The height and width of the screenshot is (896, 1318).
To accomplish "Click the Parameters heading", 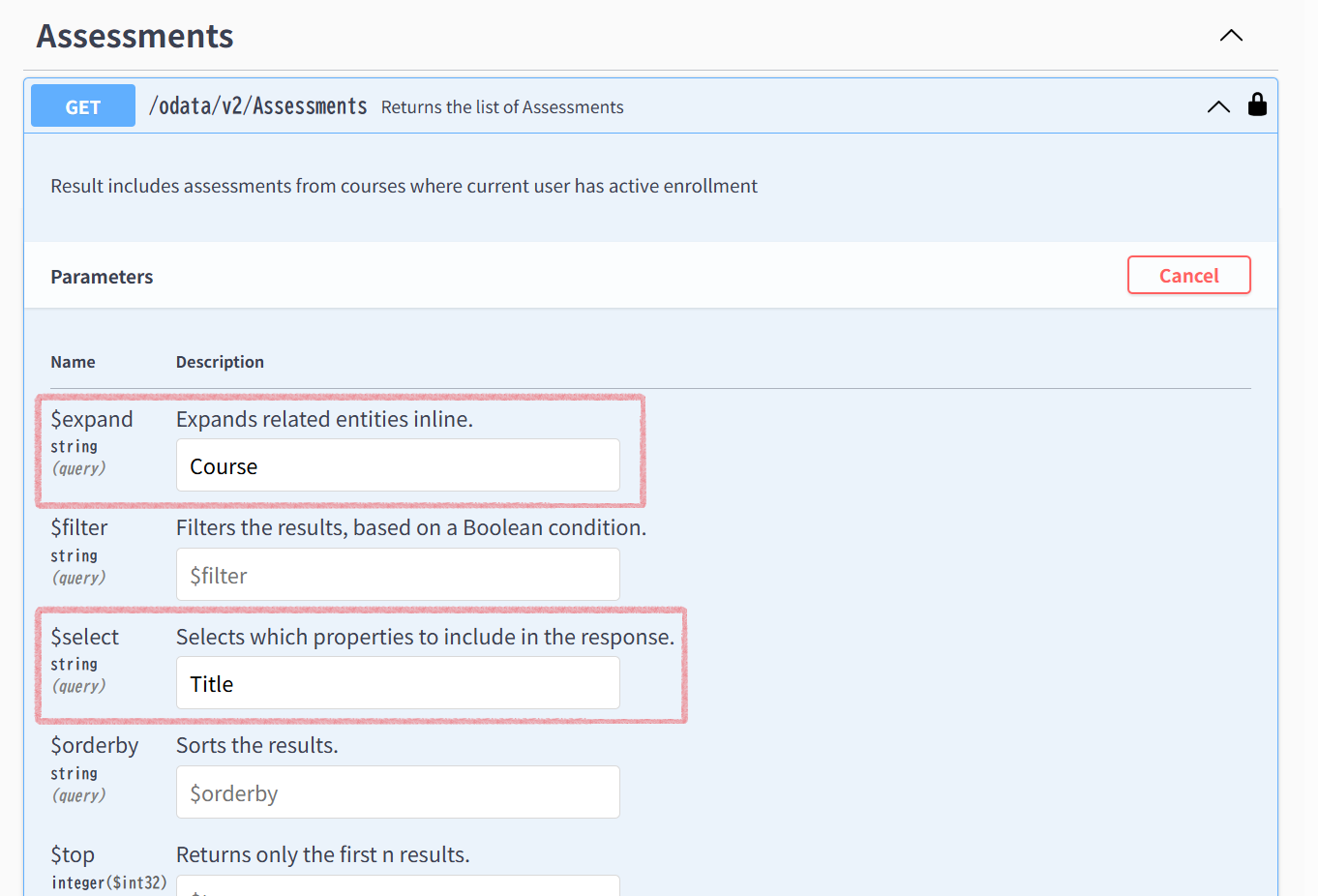I will 102,277.
